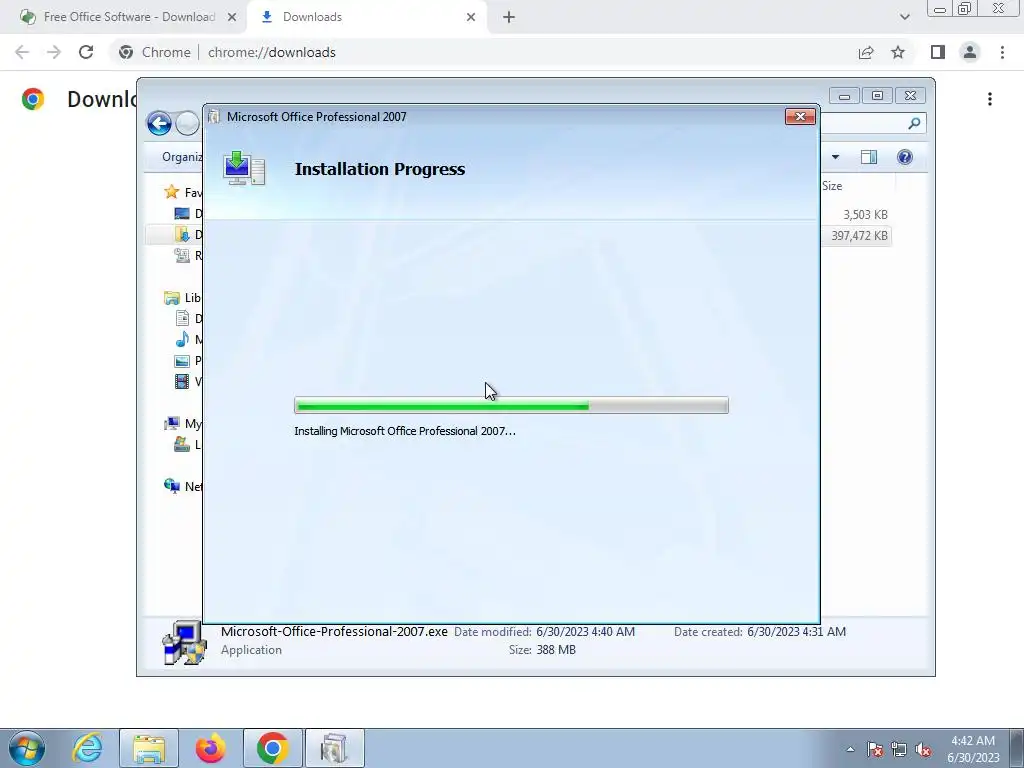Click the Explorer back button
This screenshot has height=768, width=1024.
tap(159, 123)
